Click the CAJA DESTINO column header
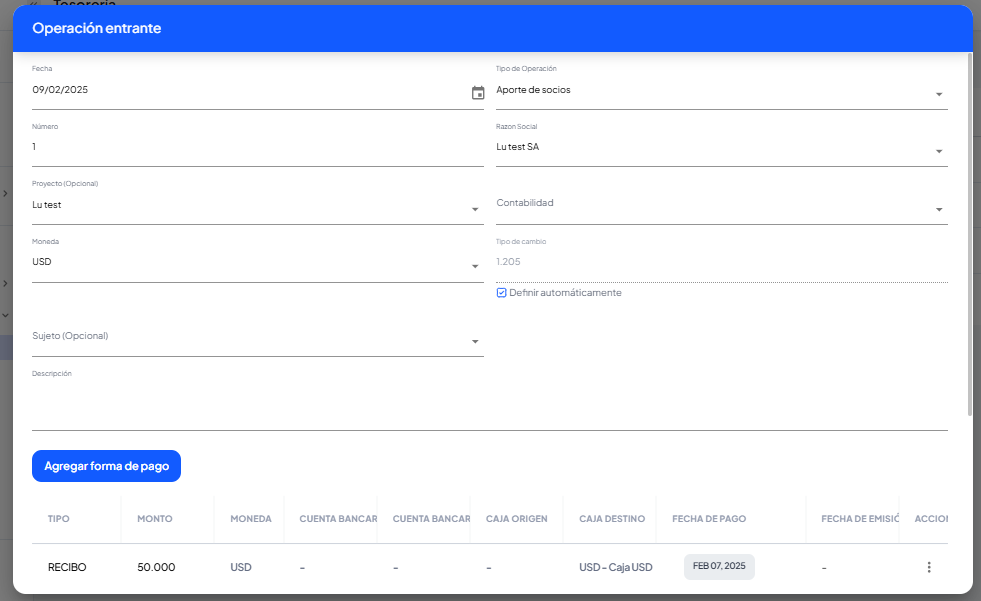Image resolution: width=981 pixels, height=601 pixels. coord(611,519)
